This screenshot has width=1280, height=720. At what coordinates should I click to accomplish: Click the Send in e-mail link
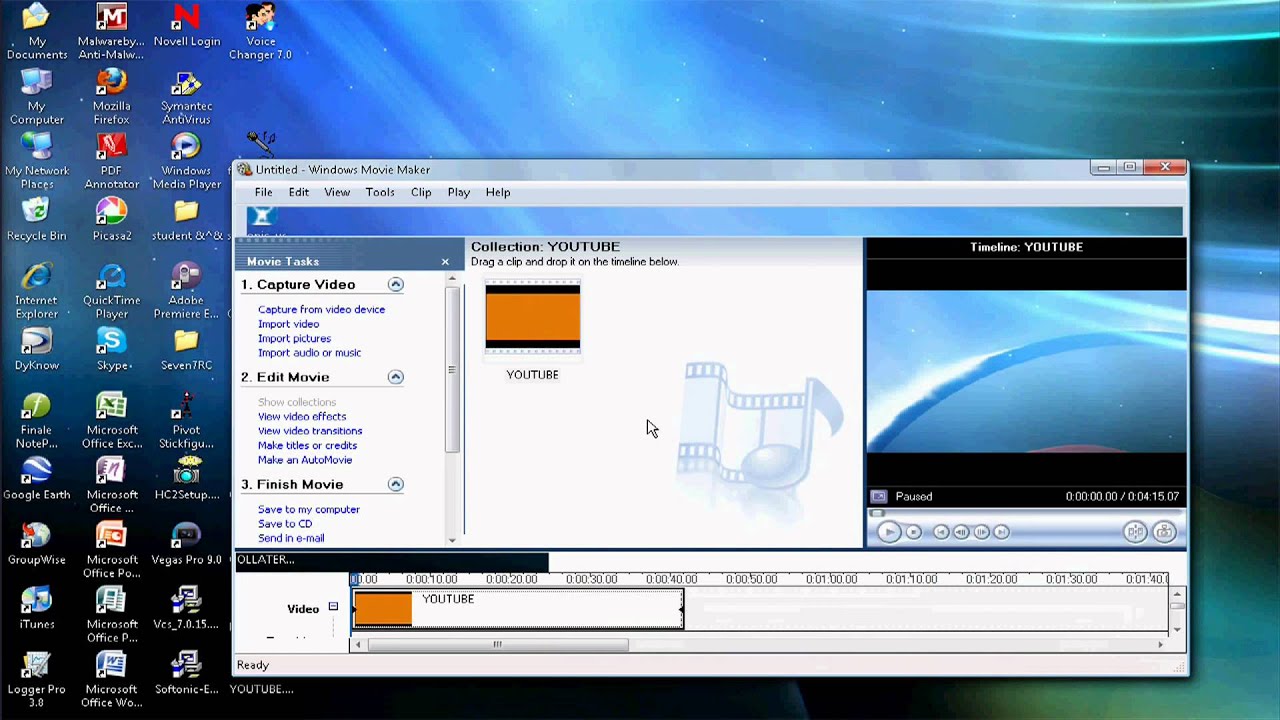coord(291,538)
